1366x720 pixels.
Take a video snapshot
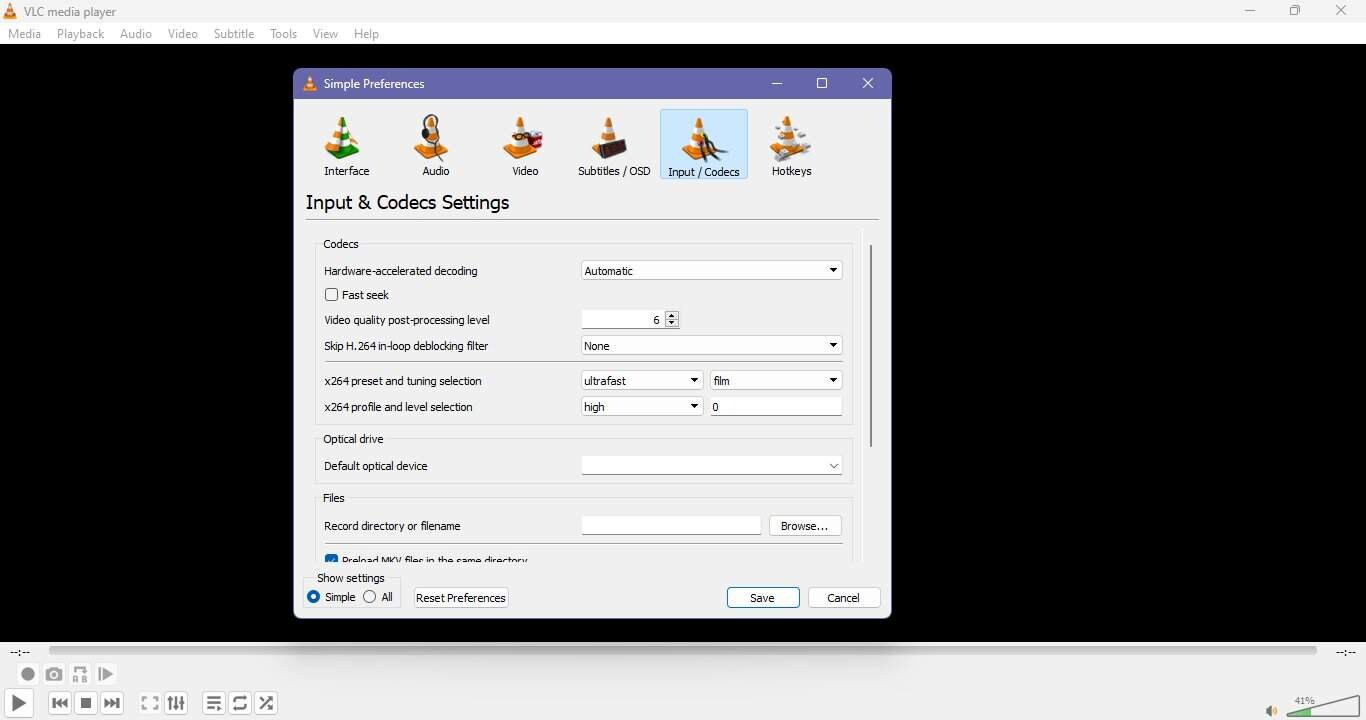click(53, 674)
